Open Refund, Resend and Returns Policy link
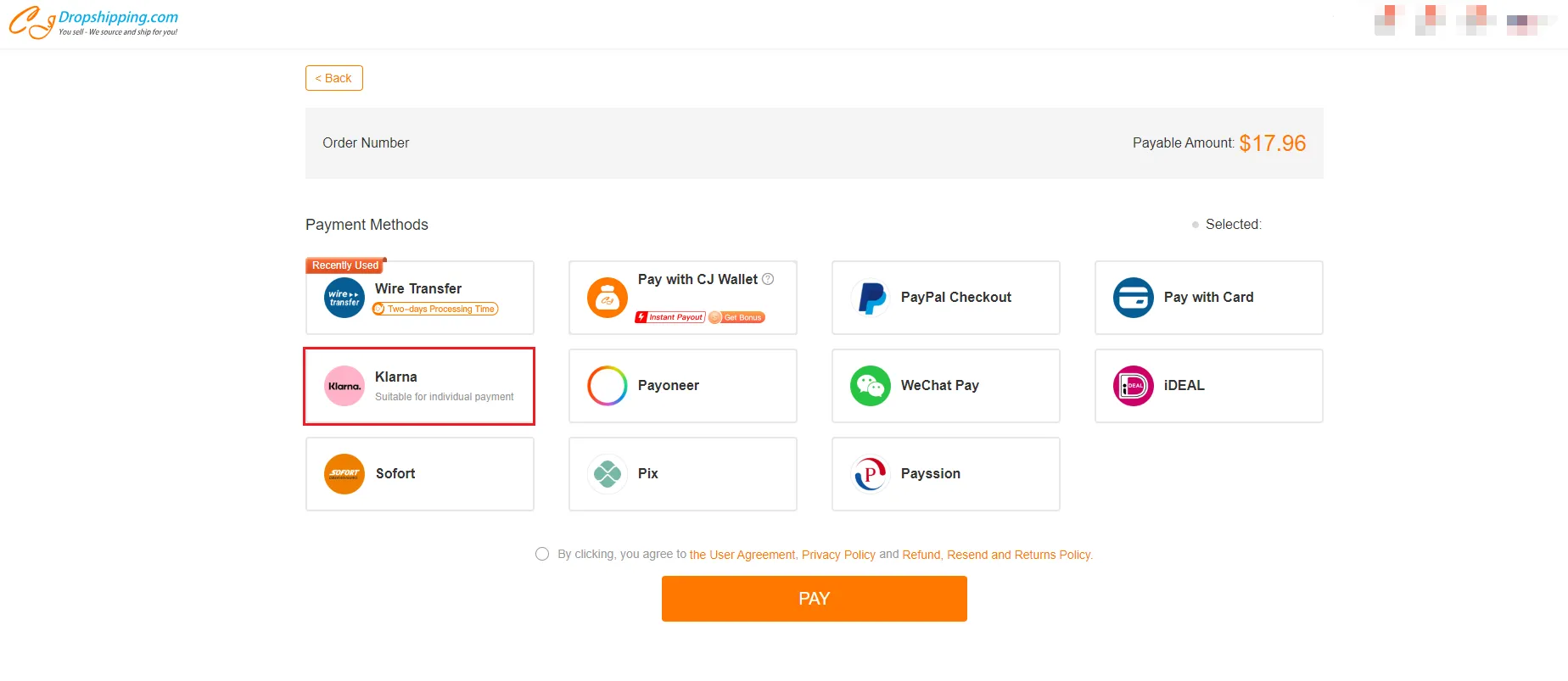The image size is (1568, 681). coord(997,555)
